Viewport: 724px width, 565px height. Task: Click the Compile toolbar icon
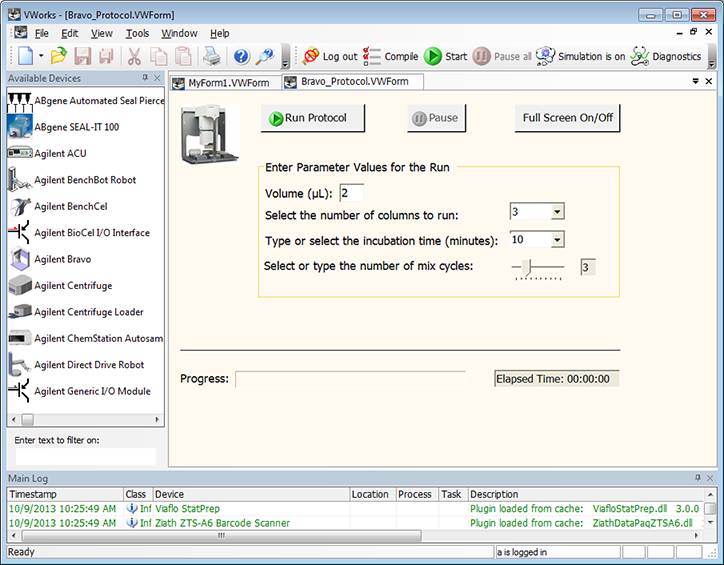coord(390,57)
